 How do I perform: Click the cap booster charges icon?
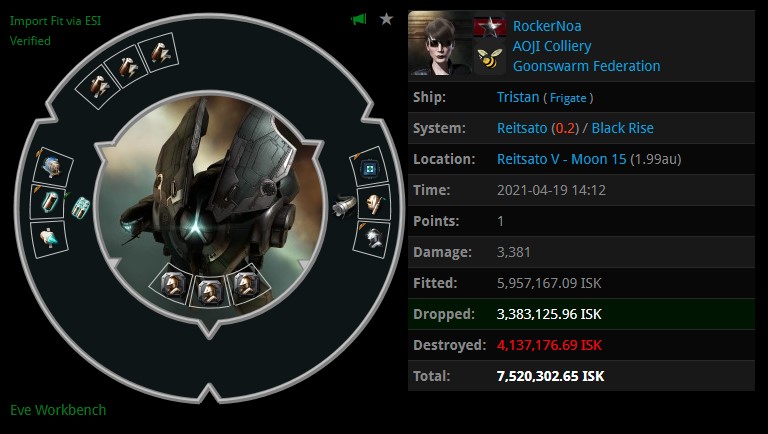[80, 208]
